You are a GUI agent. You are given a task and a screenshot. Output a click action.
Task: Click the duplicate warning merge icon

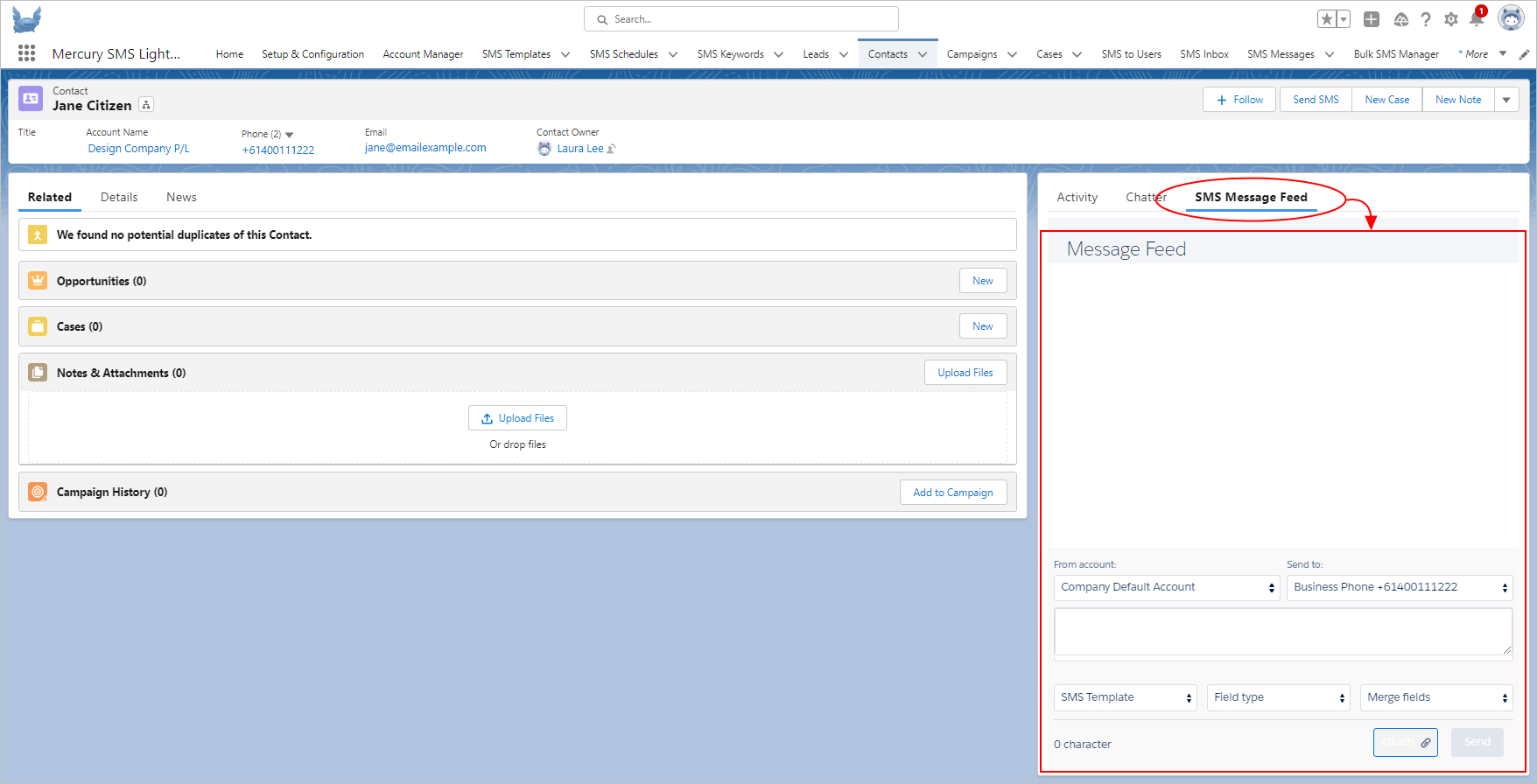pos(38,234)
